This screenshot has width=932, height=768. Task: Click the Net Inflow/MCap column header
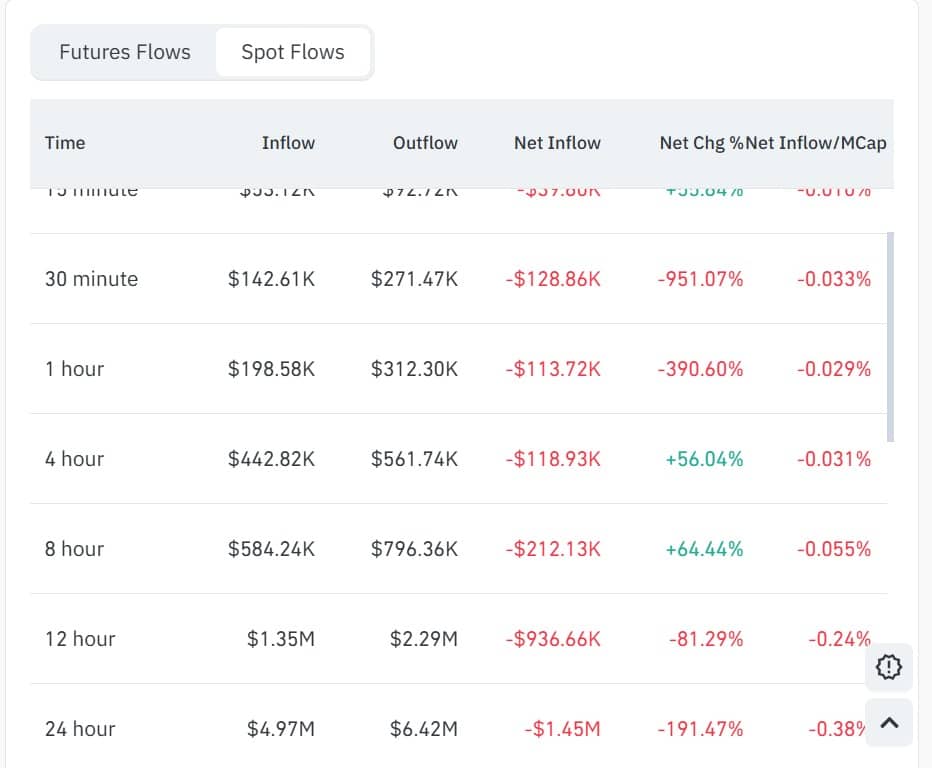coord(817,142)
